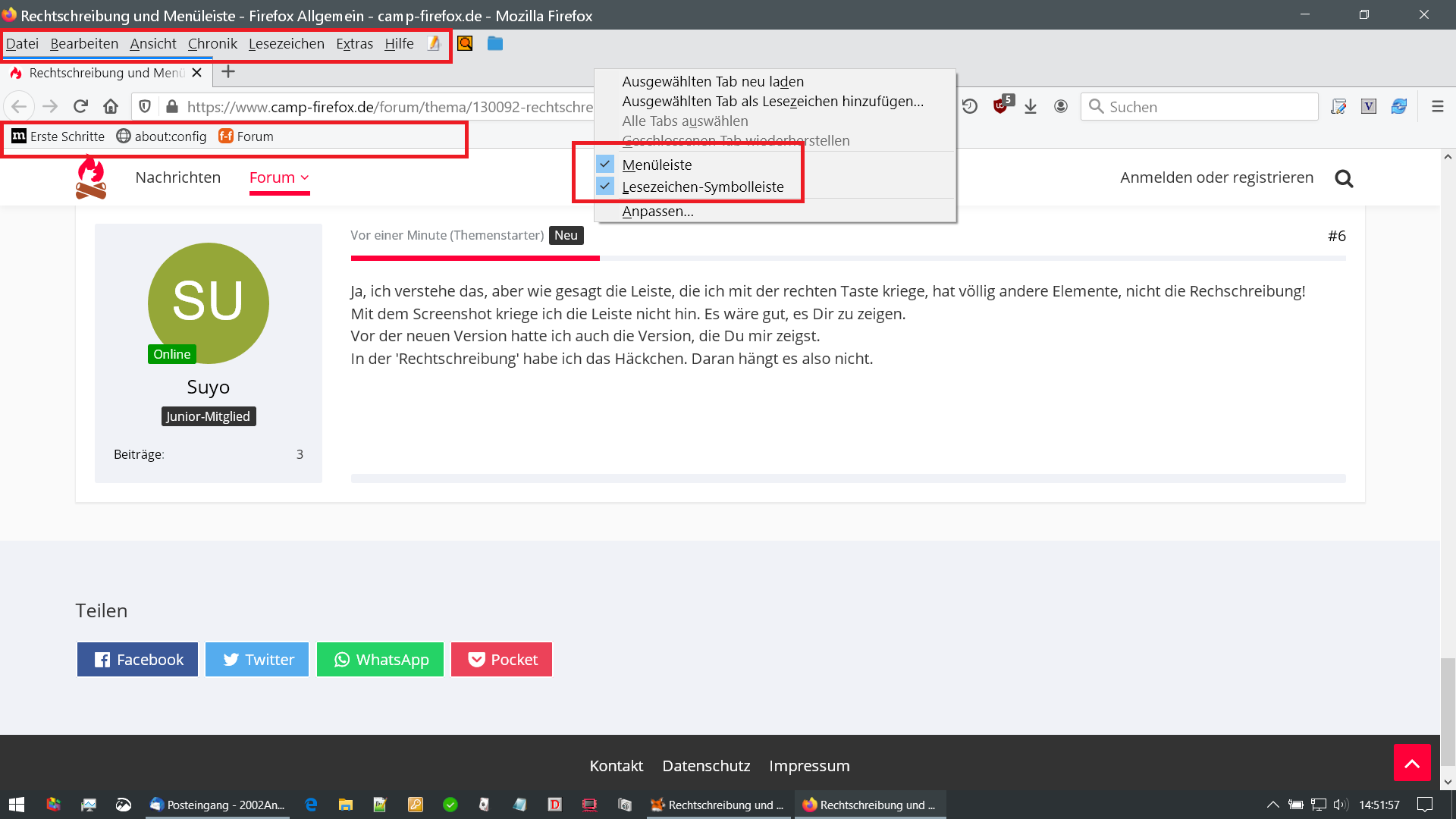1456x819 pixels.
Task: Go to the browser home page
Action: [x=111, y=107]
